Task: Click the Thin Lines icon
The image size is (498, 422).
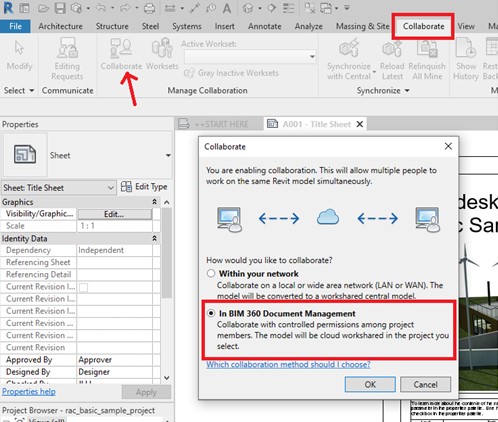Action: [289, 8]
